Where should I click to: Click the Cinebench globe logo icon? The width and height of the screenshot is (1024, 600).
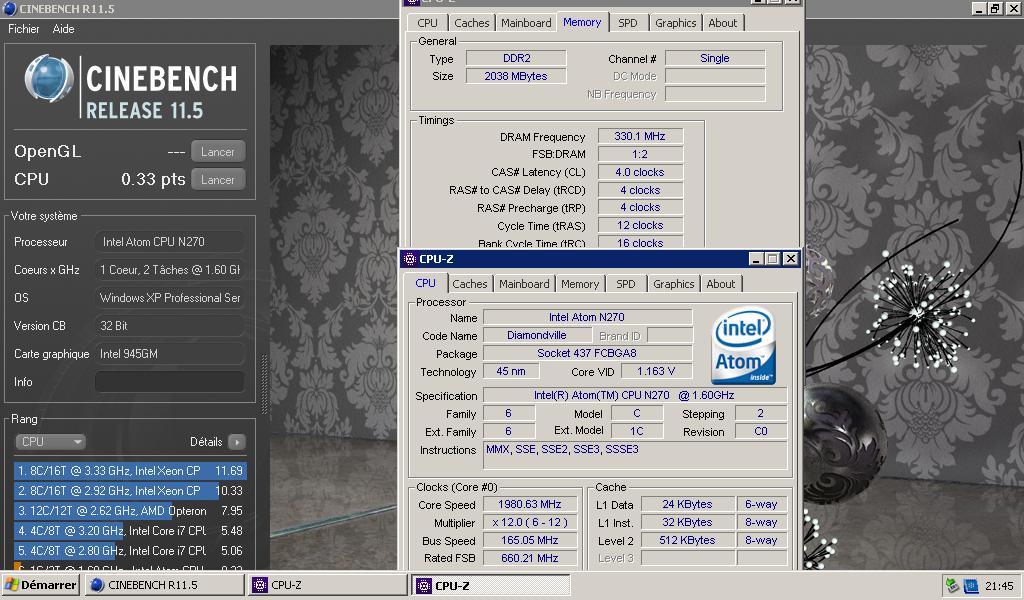pos(48,79)
